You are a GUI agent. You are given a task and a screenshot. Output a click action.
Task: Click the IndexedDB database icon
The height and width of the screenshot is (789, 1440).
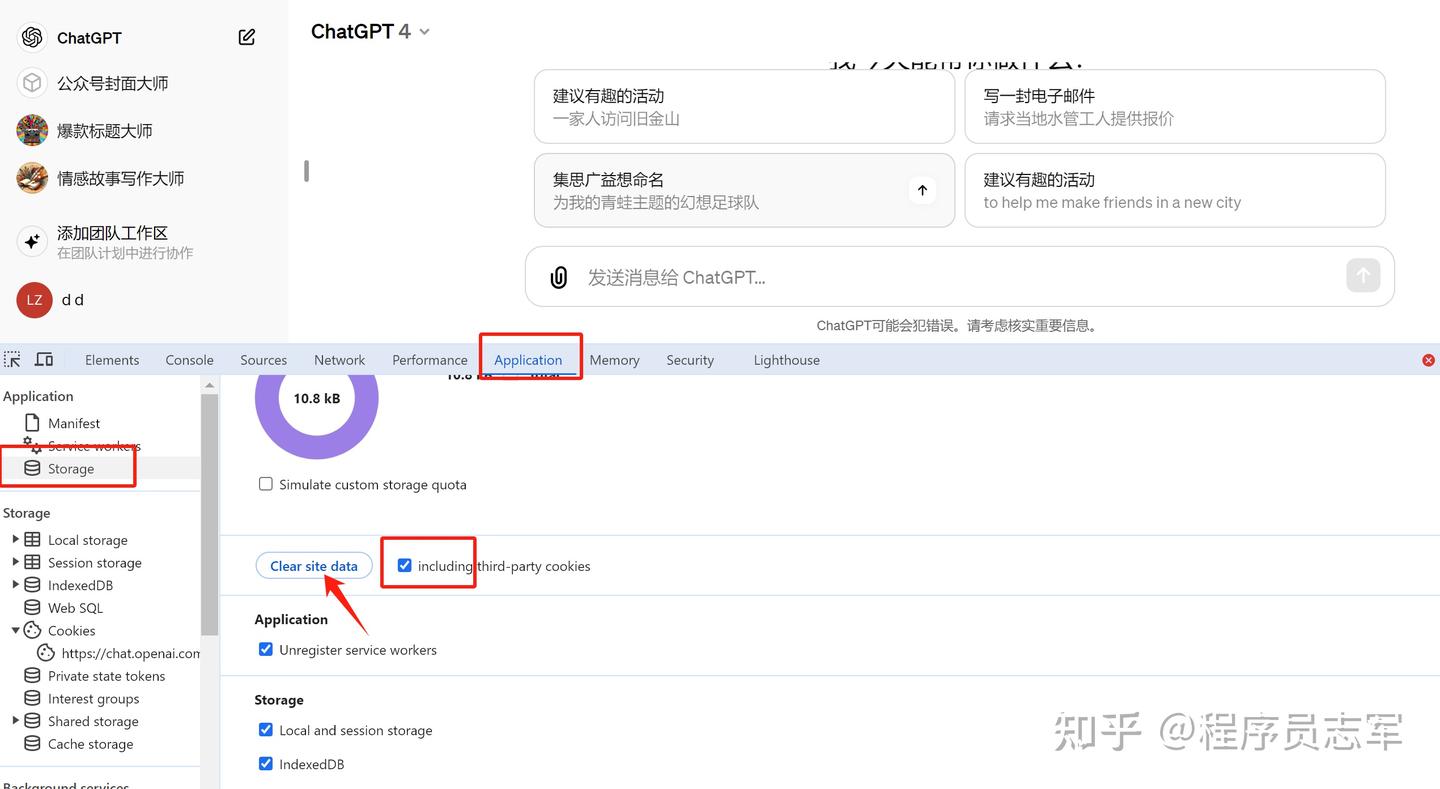pyautogui.click(x=32, y=585)
